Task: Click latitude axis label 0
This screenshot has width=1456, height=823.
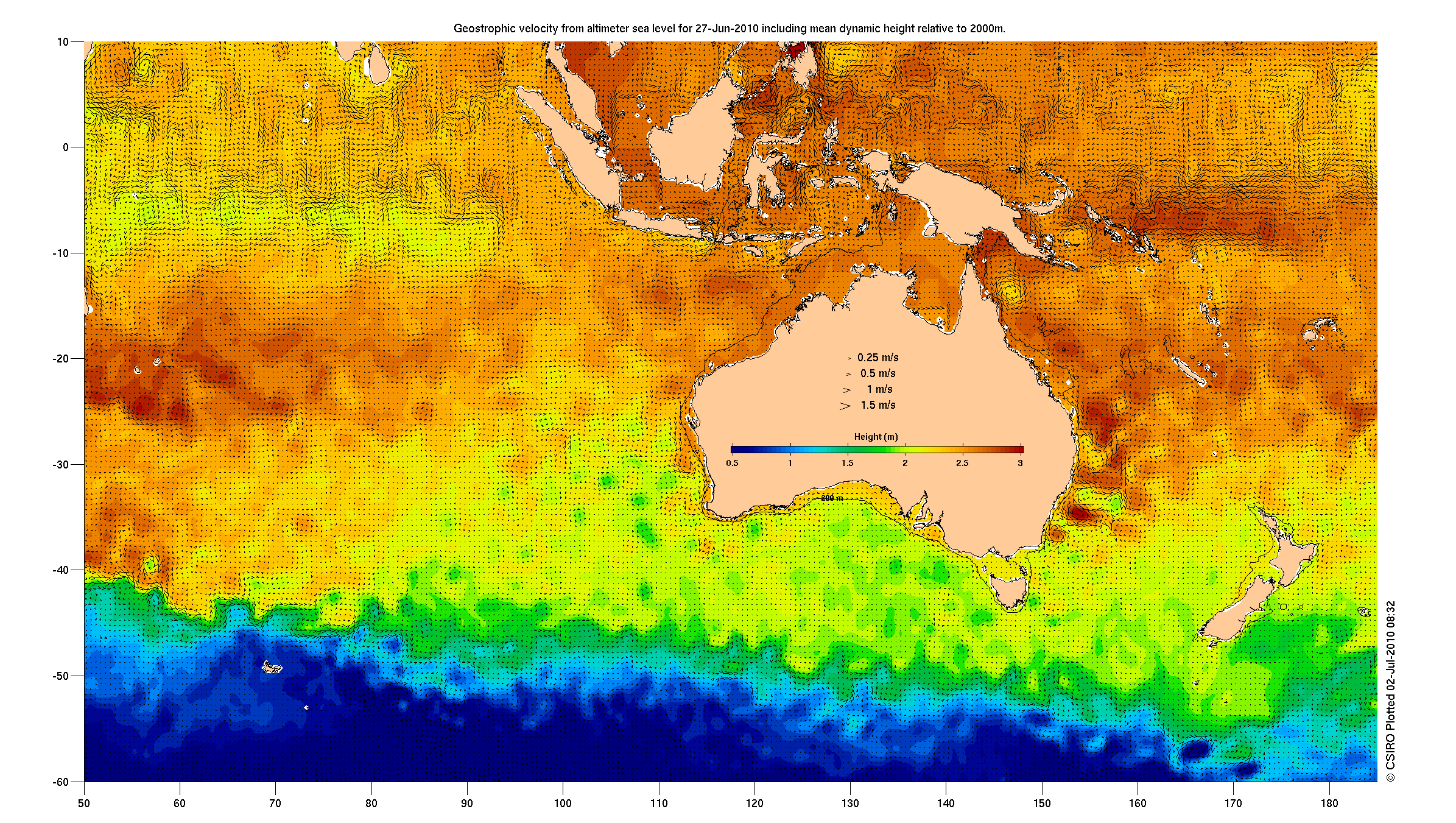Action: (x=66, y=147)
